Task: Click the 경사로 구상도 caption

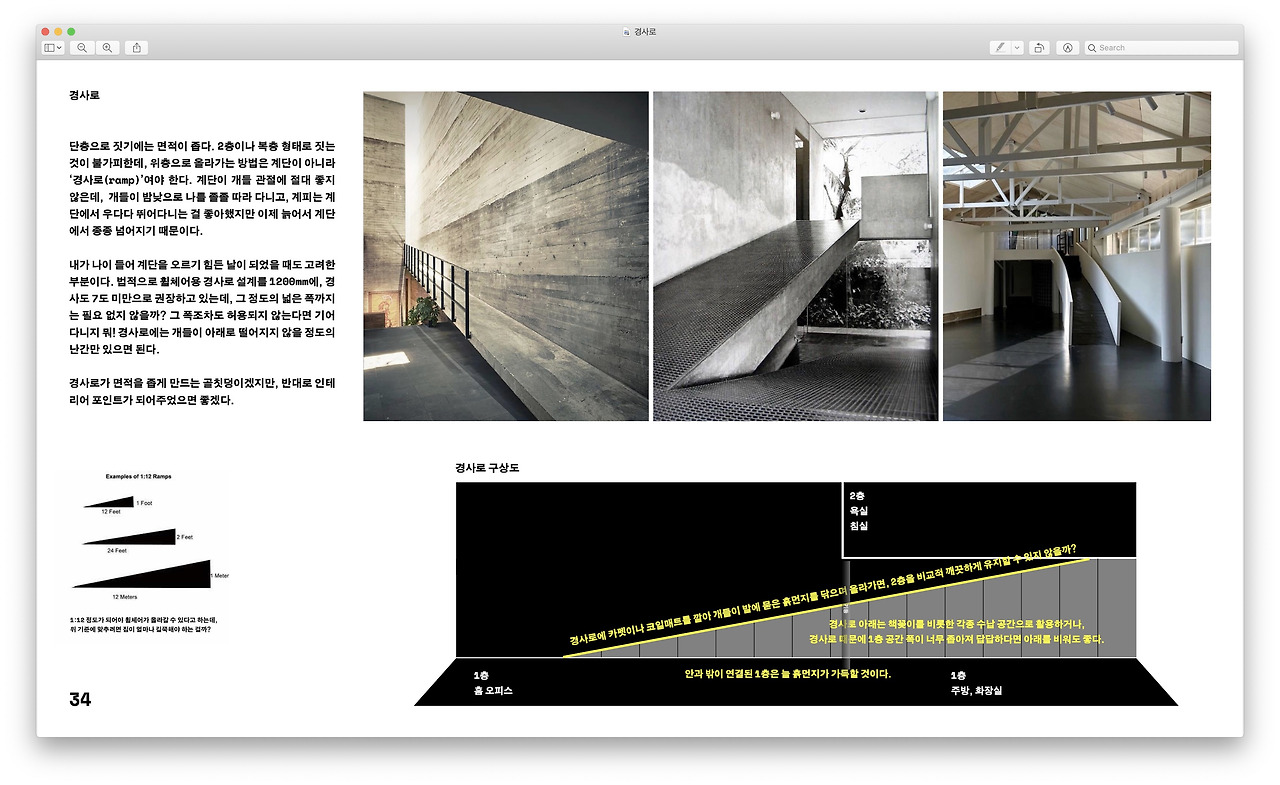Action: pos(487,468)
